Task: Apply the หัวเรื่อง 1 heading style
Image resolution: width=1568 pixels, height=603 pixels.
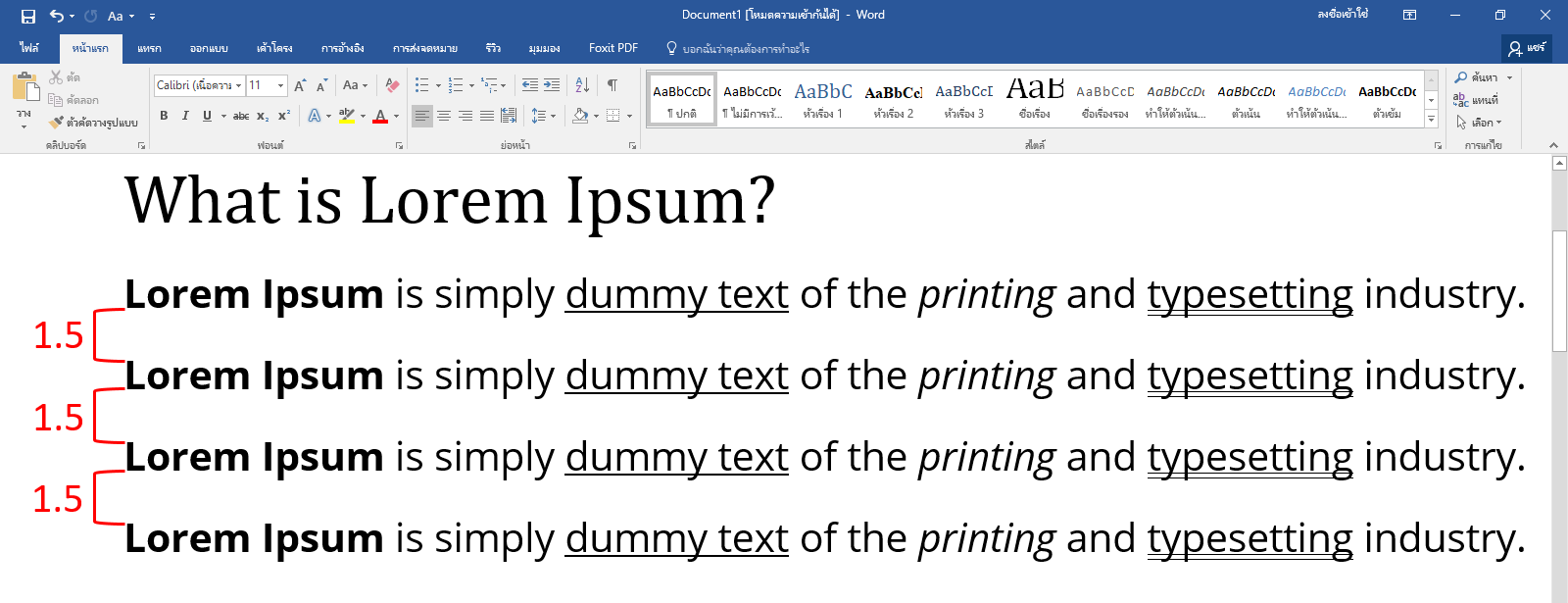Action: pyautogui.click(x=823, y=99)
